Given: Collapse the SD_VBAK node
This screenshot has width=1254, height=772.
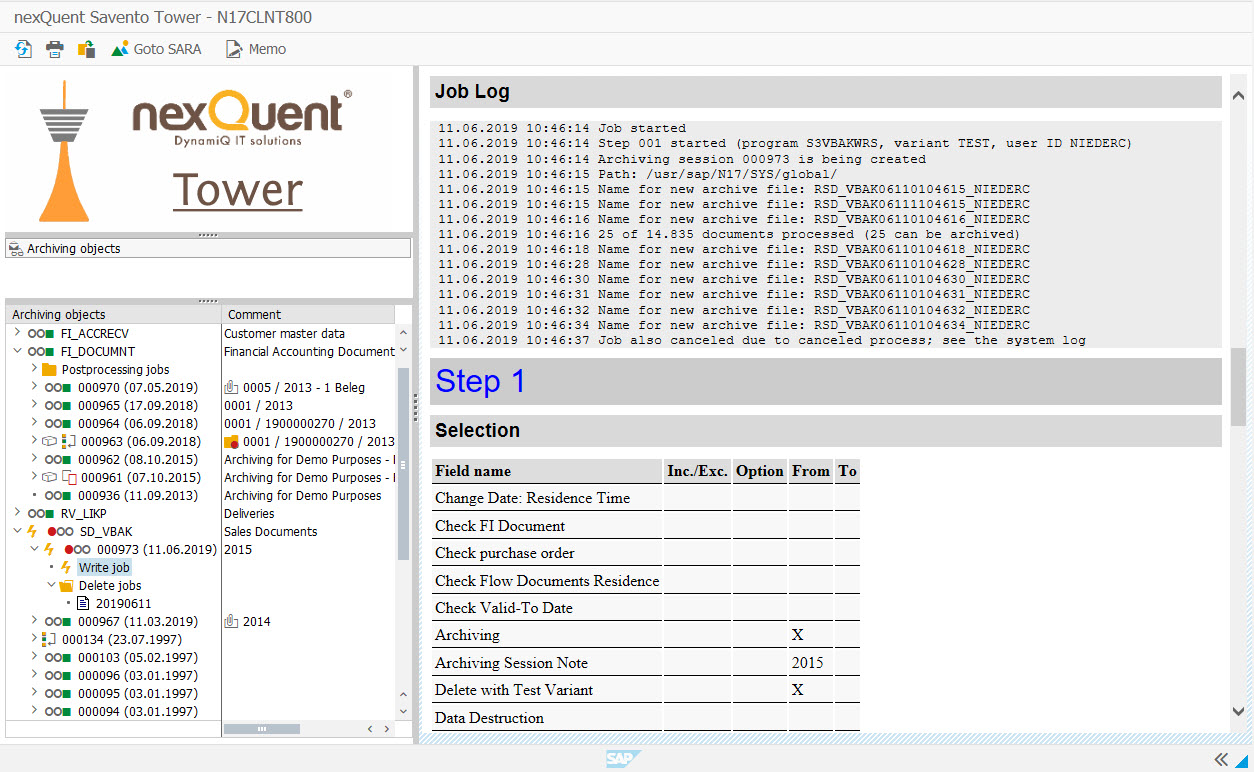Looking at the screenshot, I should [17, 531].
